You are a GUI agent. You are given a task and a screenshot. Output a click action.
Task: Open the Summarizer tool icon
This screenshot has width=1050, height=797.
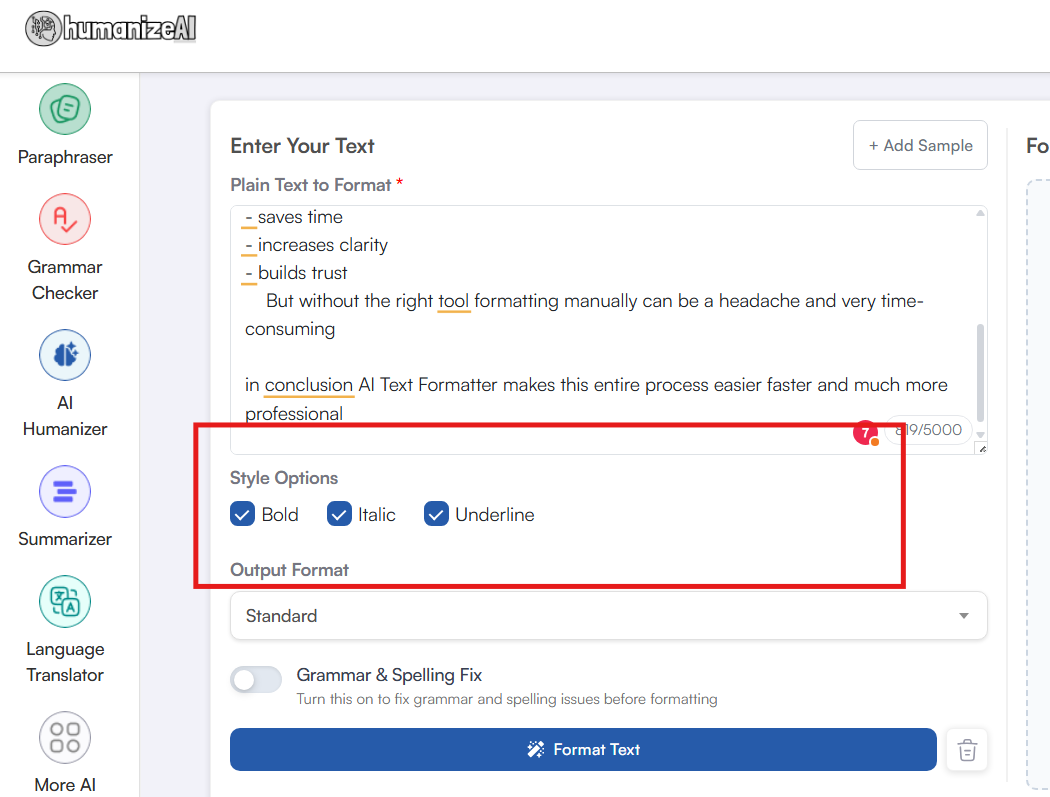point(65,492)
